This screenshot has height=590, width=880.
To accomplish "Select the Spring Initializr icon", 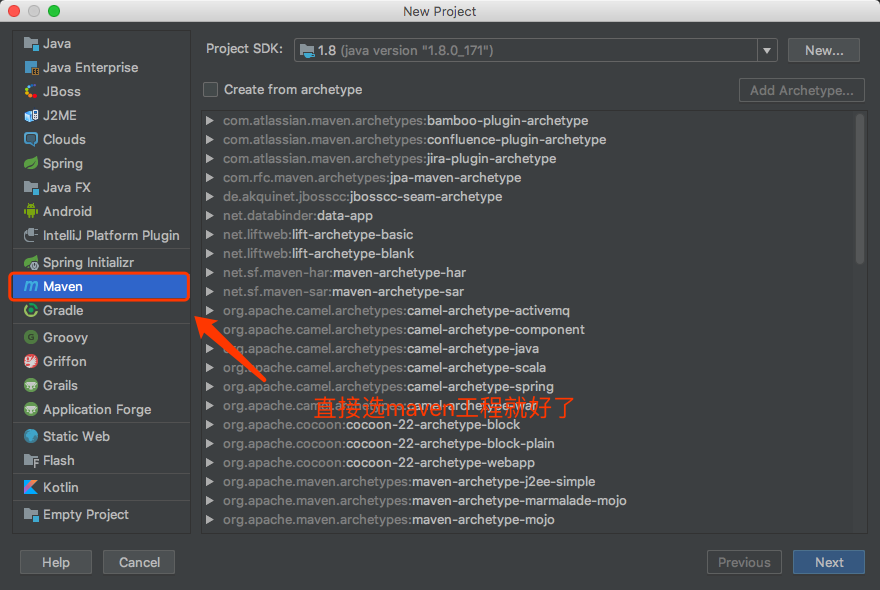I will (x=31, y=263).
